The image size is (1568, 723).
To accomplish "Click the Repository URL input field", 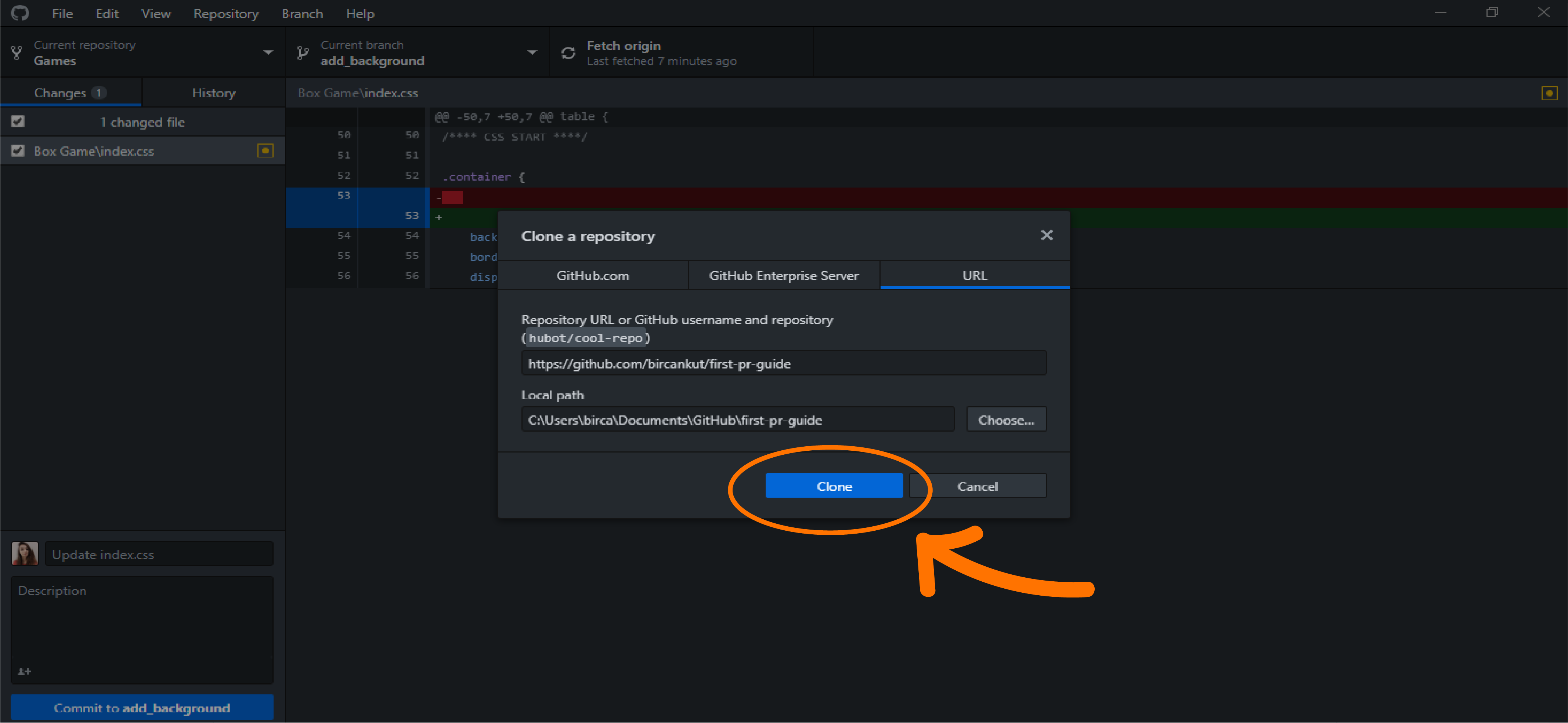I will pyautogui.click(x=783, y=364).
